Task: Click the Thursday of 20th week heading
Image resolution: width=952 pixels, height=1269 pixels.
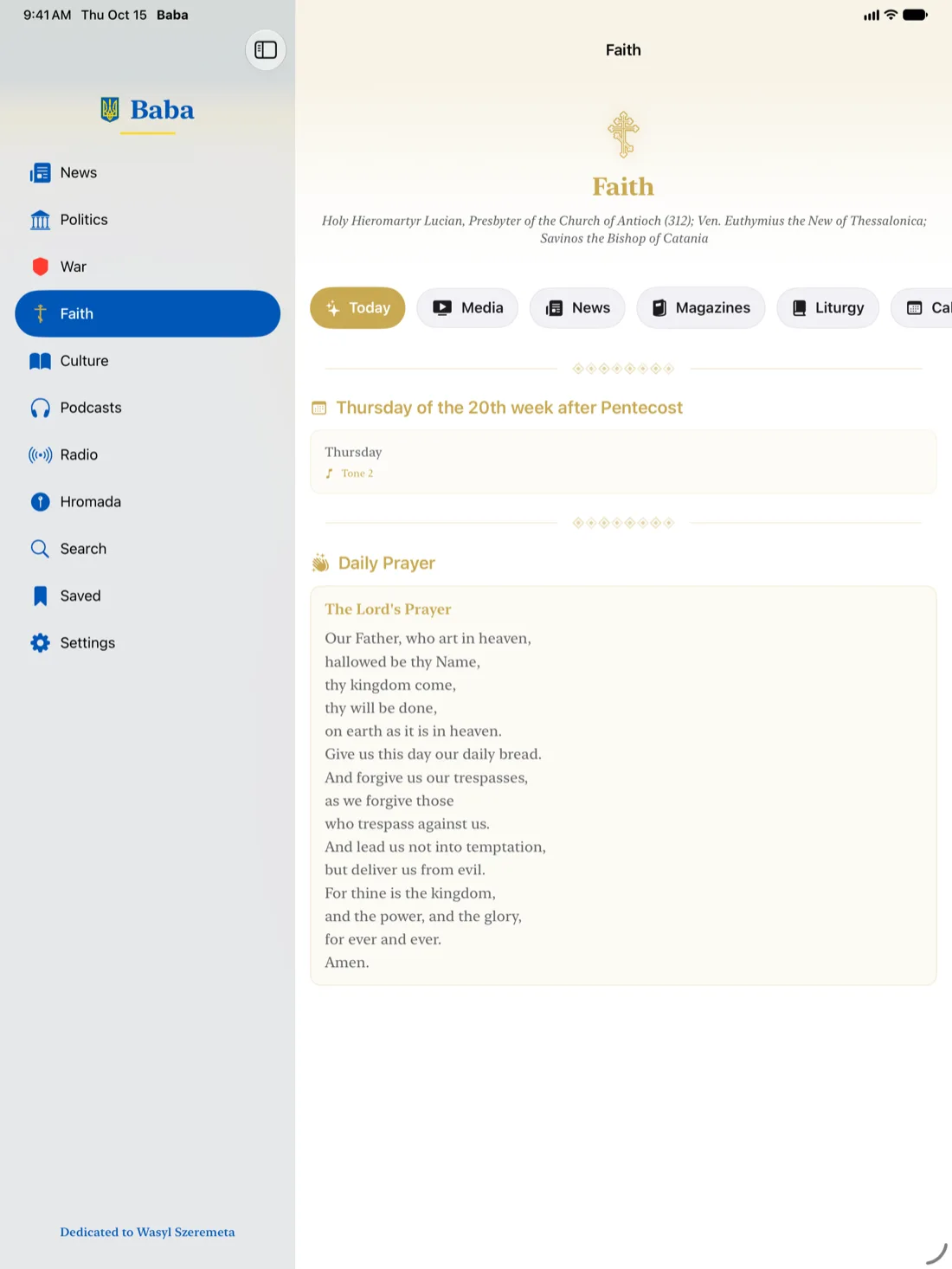Action: point(510,408)
